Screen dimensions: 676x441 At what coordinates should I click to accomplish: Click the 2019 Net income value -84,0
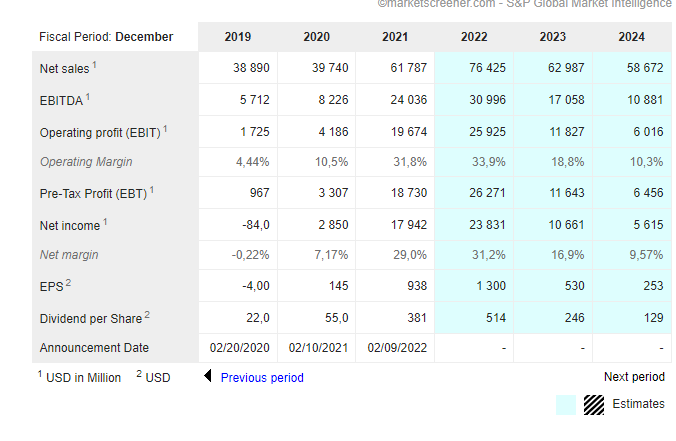pos(256,225)
